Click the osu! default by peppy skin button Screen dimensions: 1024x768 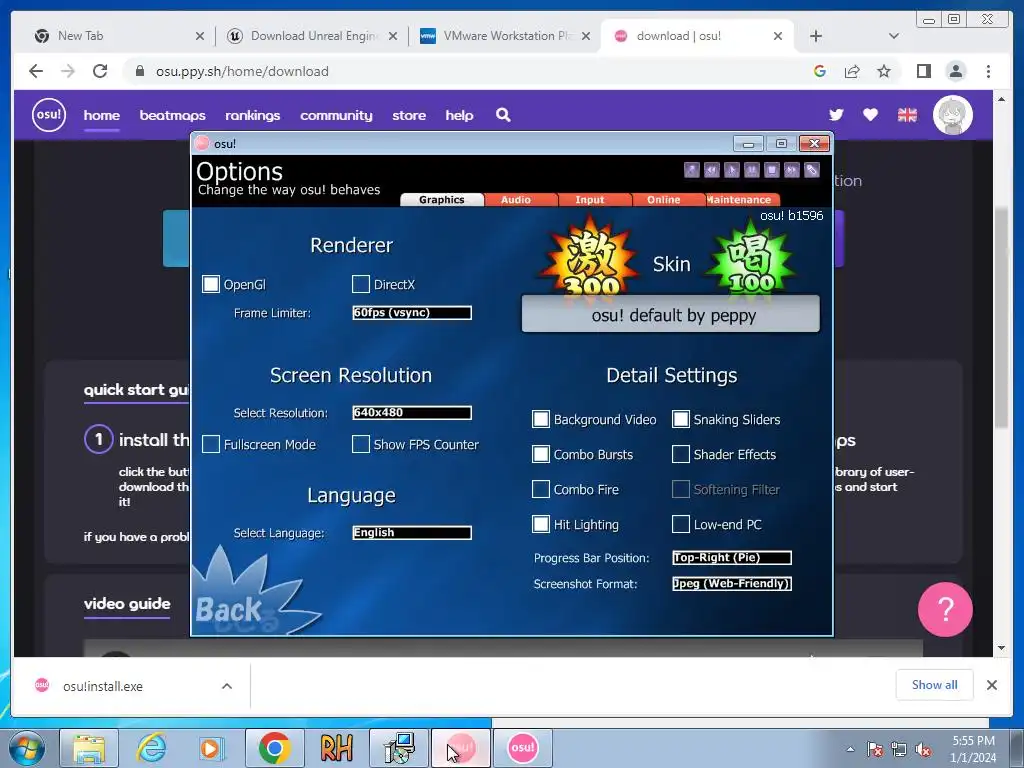pyautogui.click(x=671, y=315)
